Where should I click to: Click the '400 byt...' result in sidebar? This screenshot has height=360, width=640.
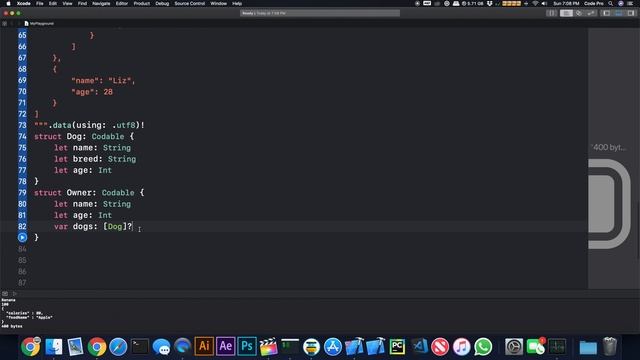(x=609, y=147)
